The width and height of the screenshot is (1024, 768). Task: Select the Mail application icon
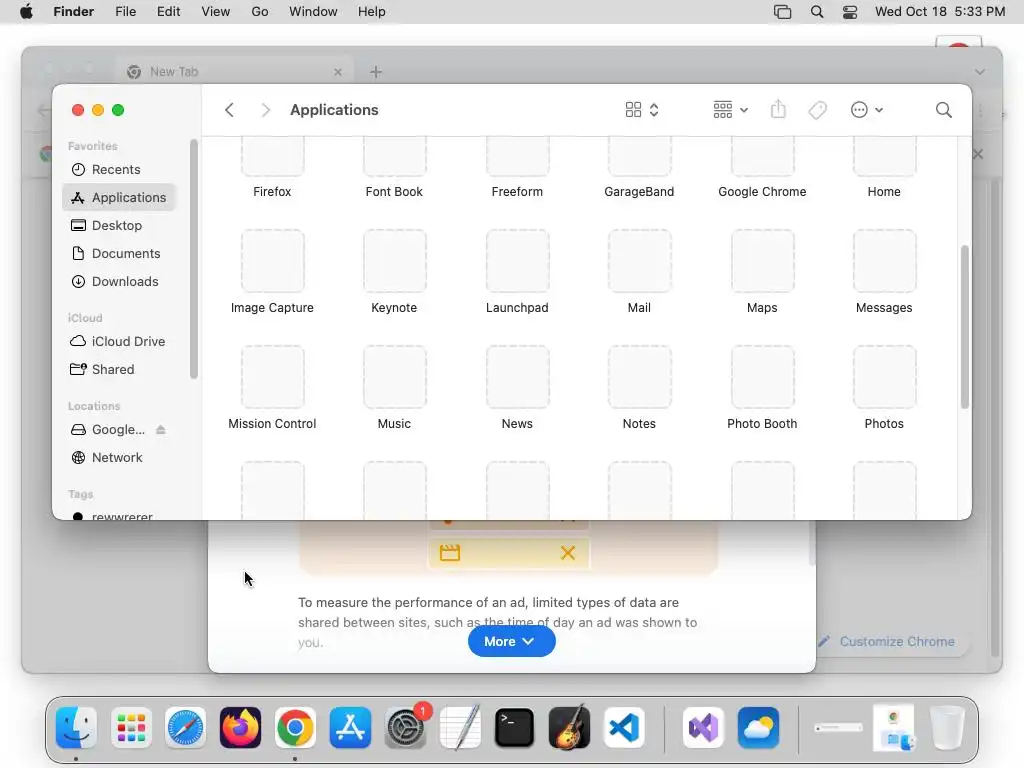[x=639, y=261]
